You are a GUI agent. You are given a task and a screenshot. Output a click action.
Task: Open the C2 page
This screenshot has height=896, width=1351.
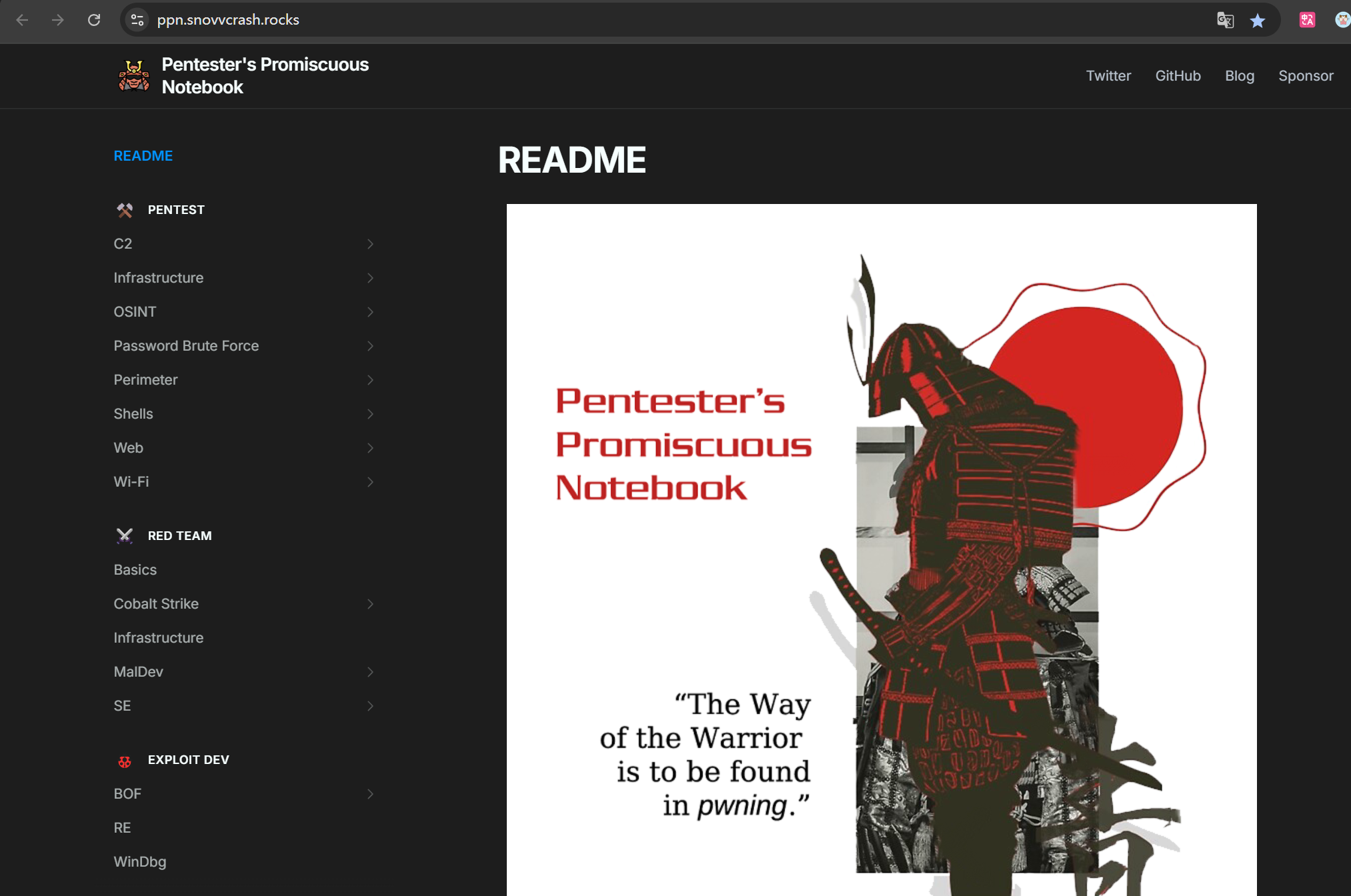[x=123, y=244]
